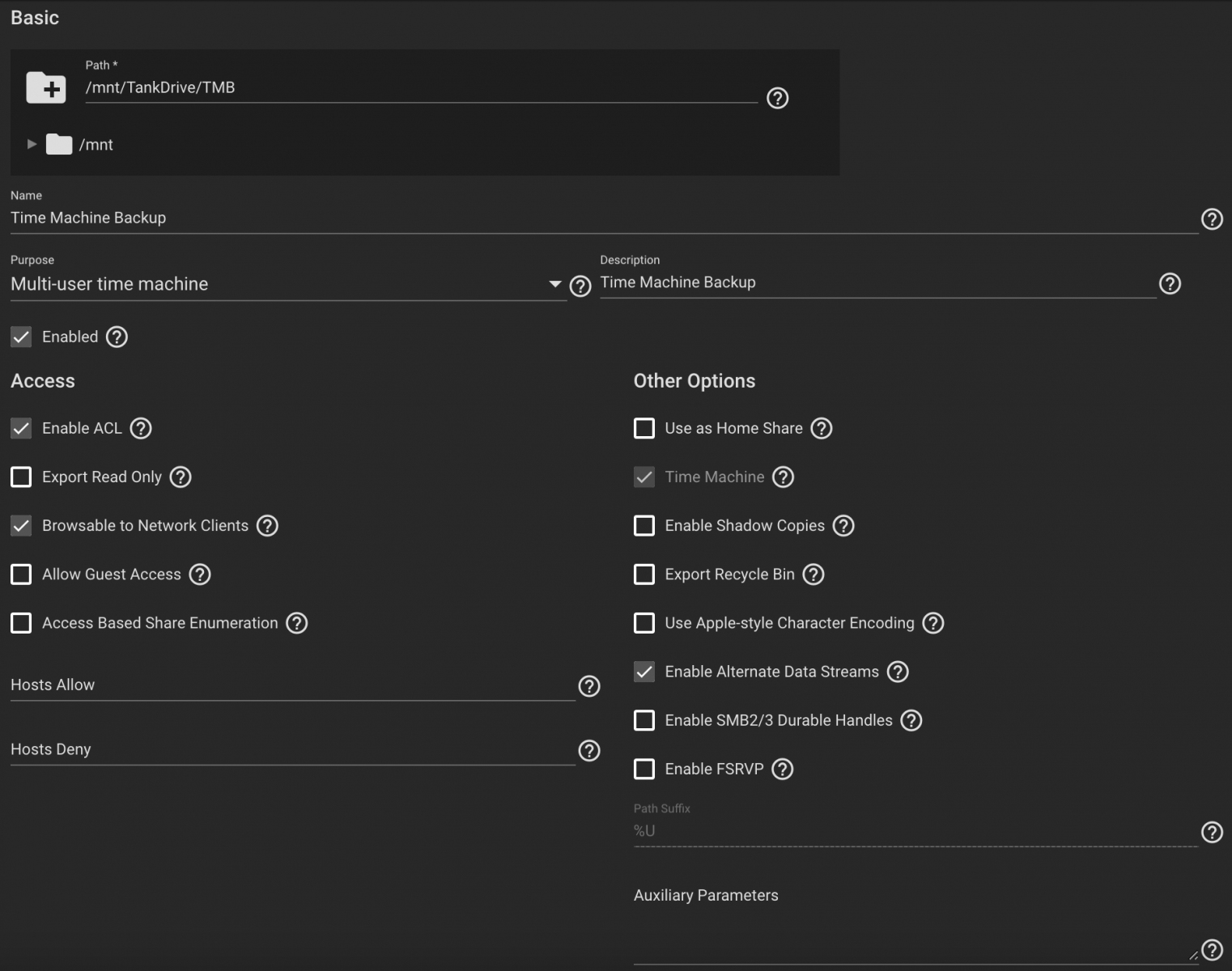The image size is (1232, 971).
Task: Show help for Use as Home Share
Action: [822, 428]
